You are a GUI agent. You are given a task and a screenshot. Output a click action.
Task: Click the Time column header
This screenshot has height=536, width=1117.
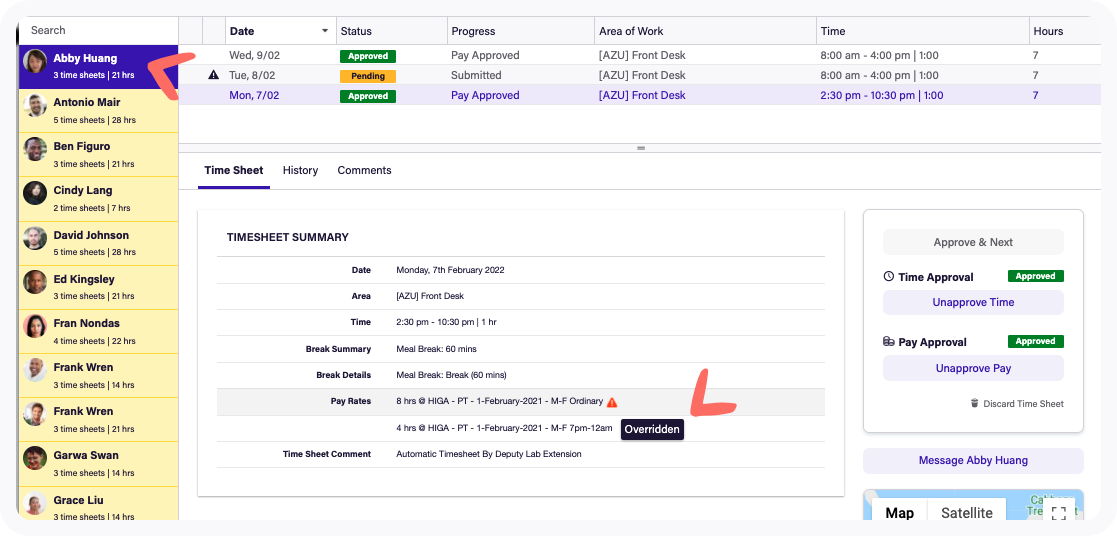[x=923, y=31]
